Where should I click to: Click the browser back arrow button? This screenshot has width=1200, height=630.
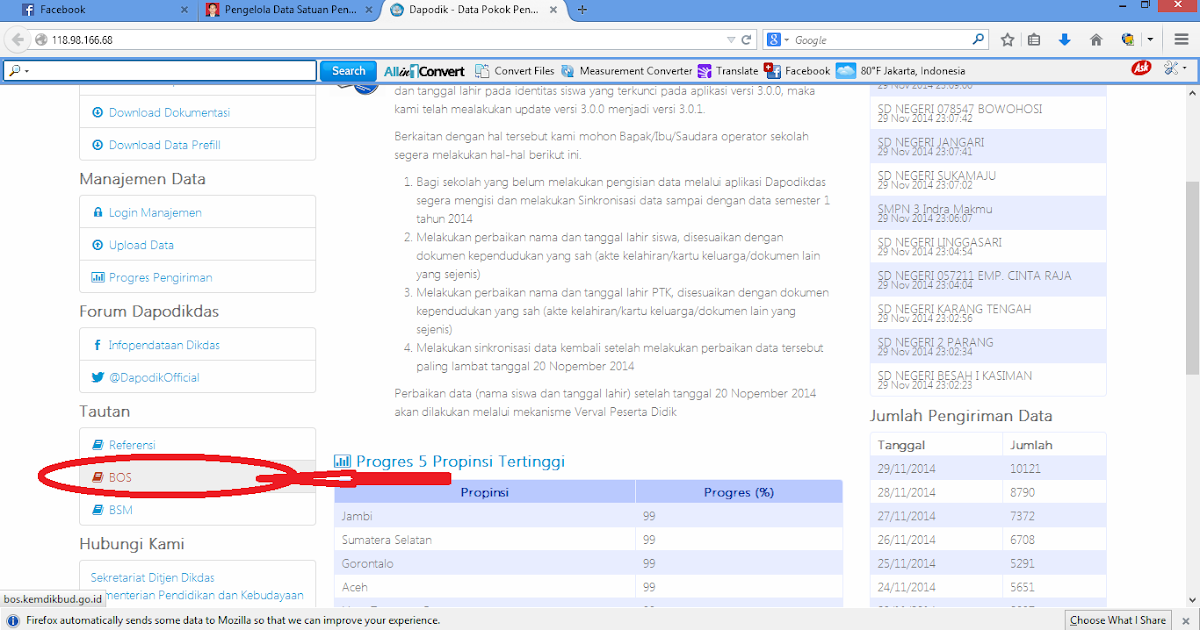pos(17,40)
